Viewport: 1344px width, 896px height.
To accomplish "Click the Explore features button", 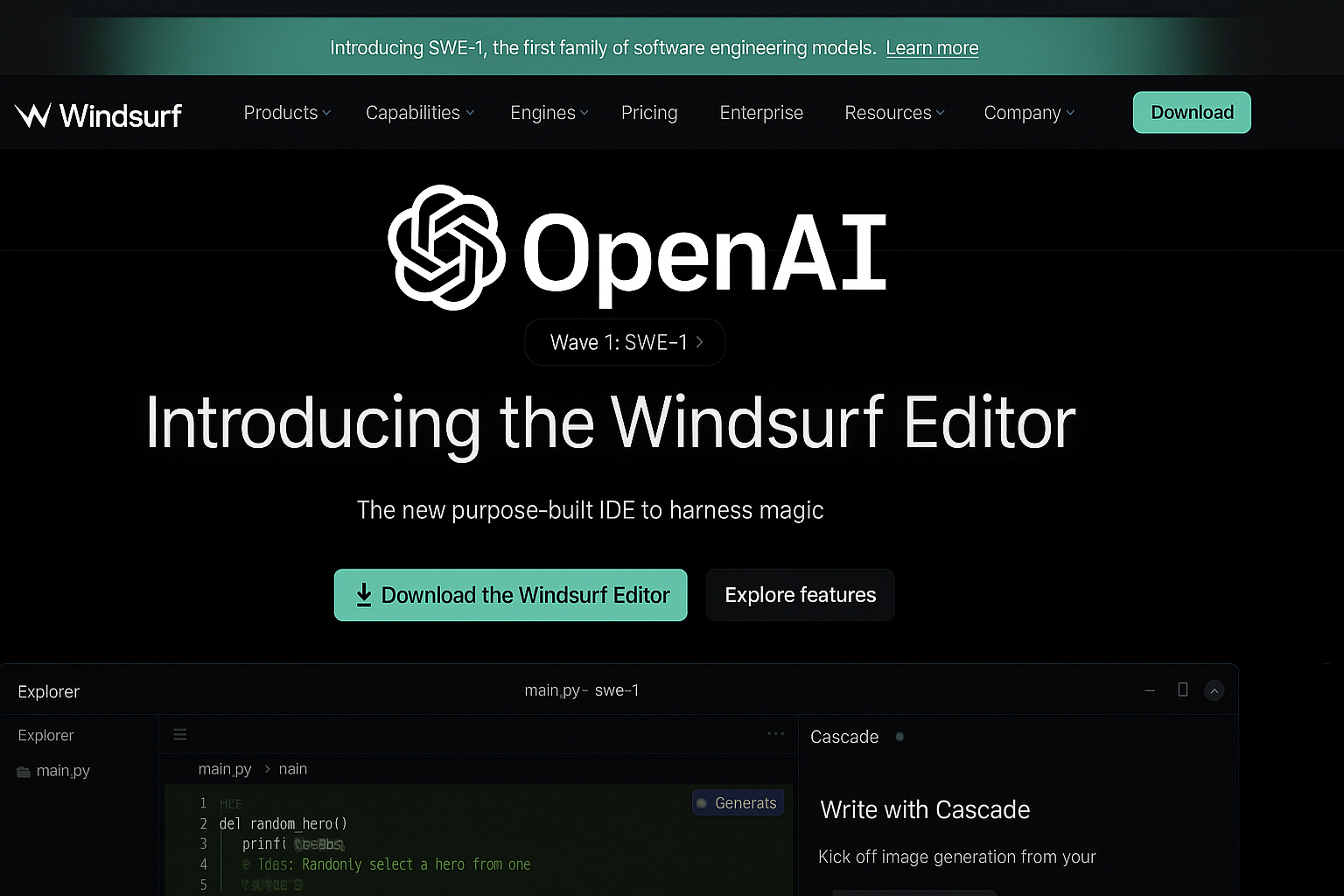I will click(x=801, y=595).
